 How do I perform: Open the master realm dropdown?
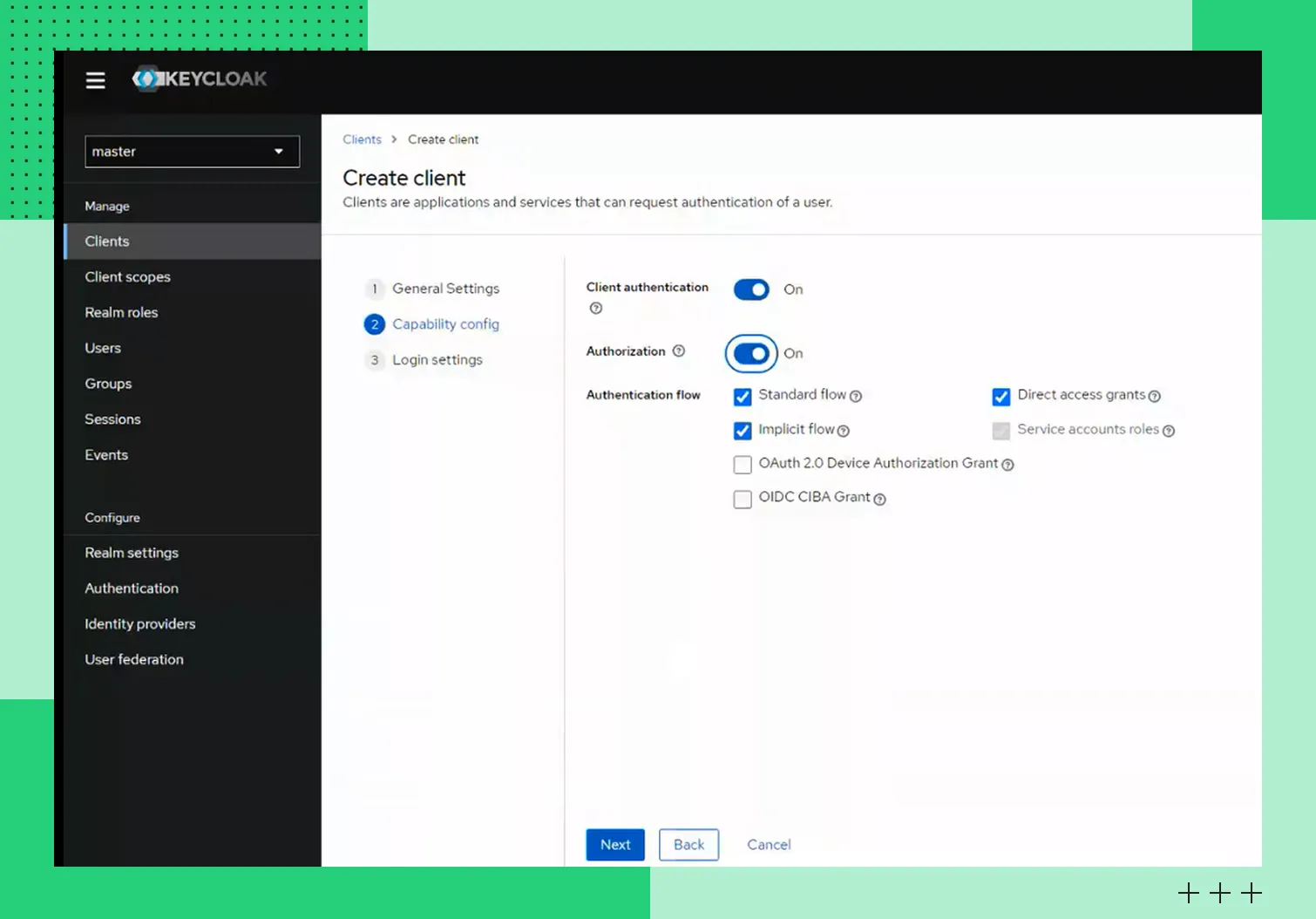(192, 152)
